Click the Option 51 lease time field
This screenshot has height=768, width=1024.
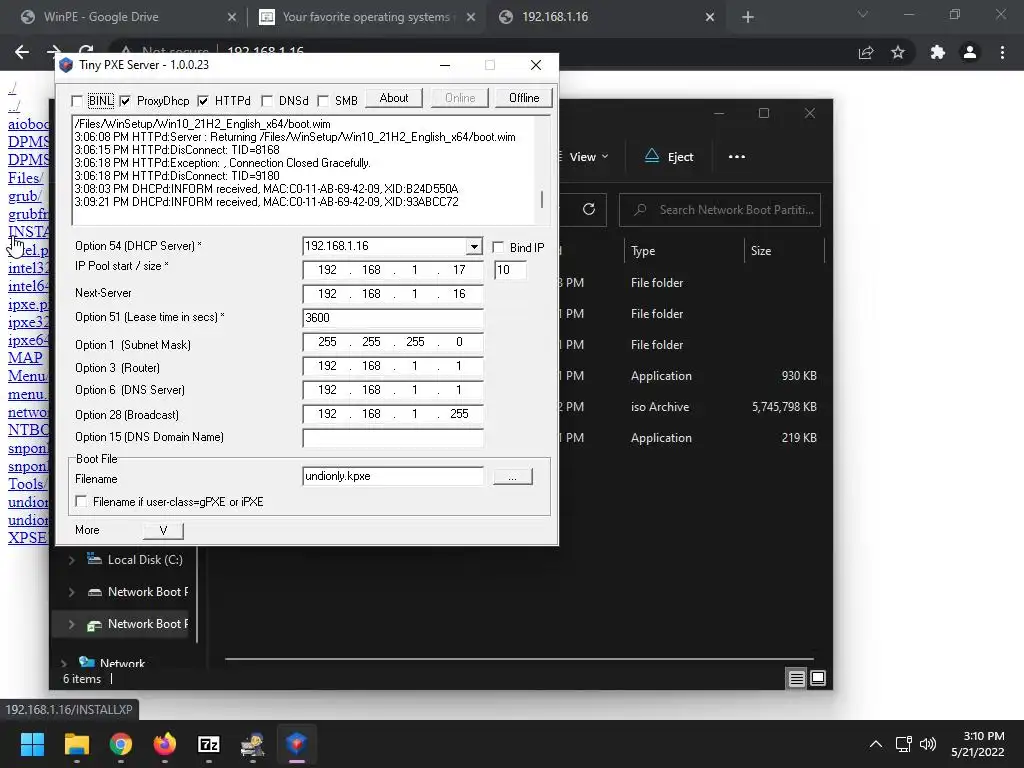click(x=393, y=317)
